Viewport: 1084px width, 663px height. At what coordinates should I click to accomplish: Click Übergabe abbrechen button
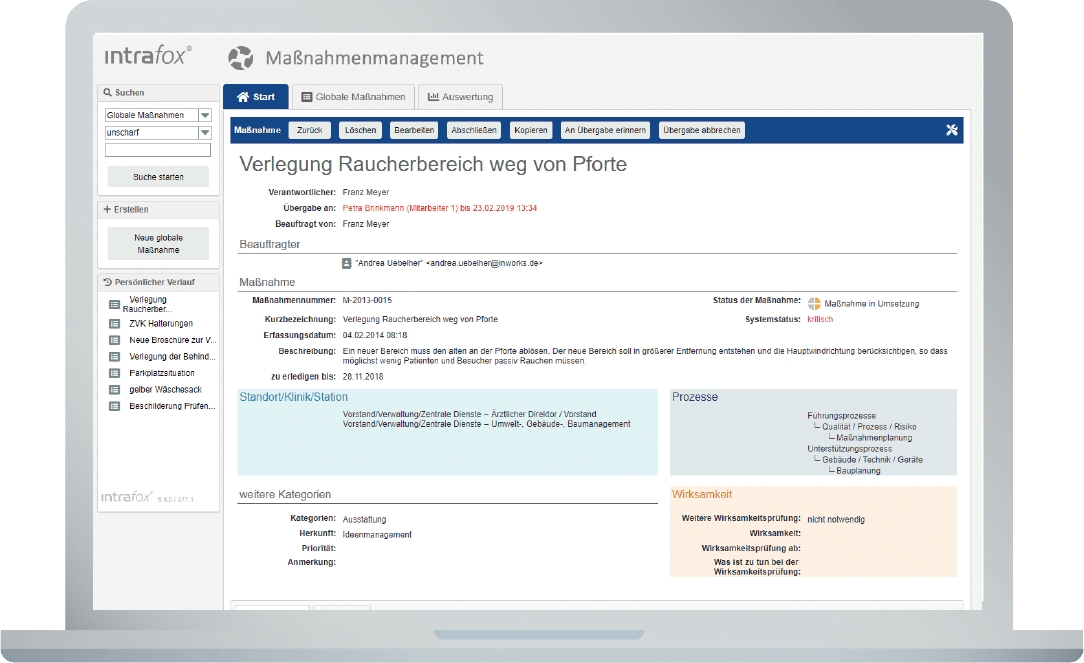(702, 130)
